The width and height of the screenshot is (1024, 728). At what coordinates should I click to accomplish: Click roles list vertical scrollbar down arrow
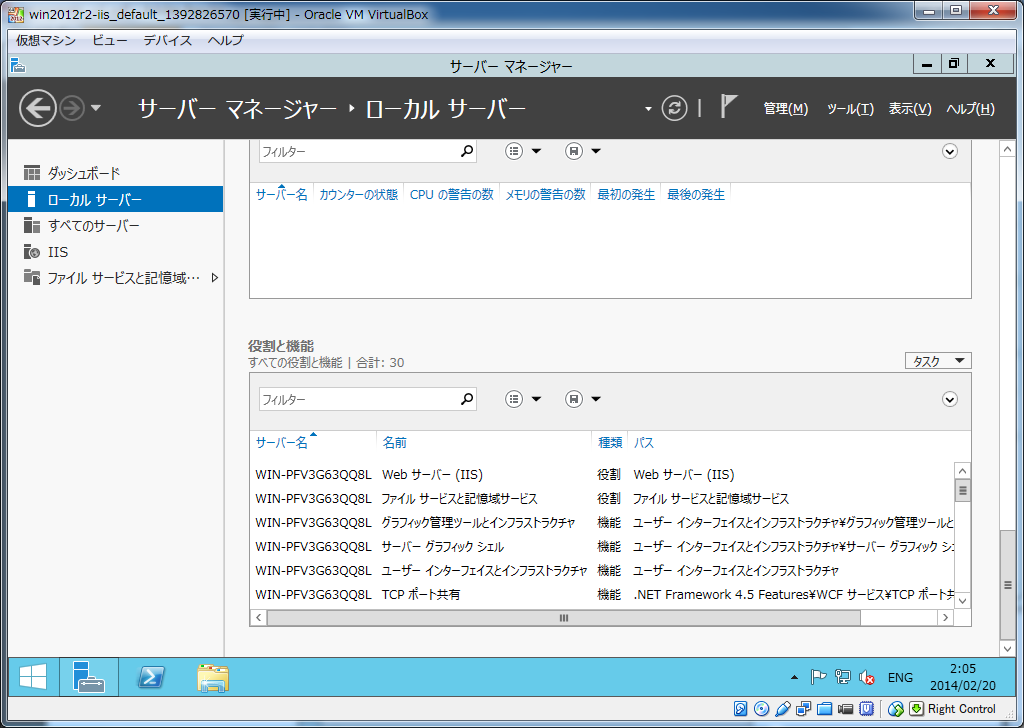[962, 601]
